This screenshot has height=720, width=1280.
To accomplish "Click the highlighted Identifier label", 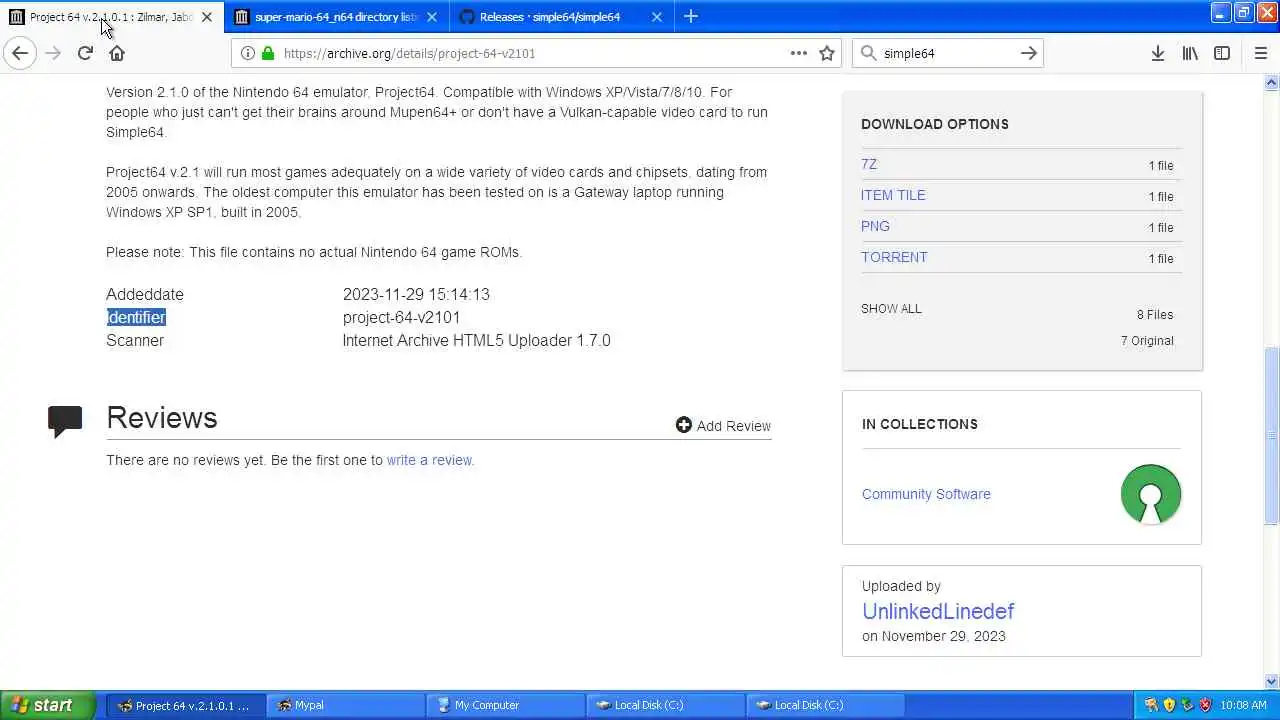I will tap(136, 317).
